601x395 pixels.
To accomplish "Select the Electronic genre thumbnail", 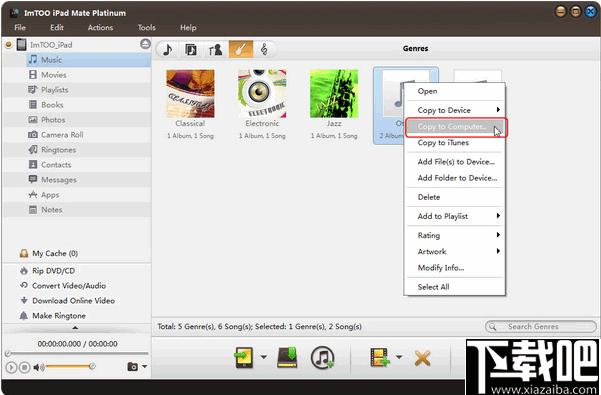I will (262, 93).
